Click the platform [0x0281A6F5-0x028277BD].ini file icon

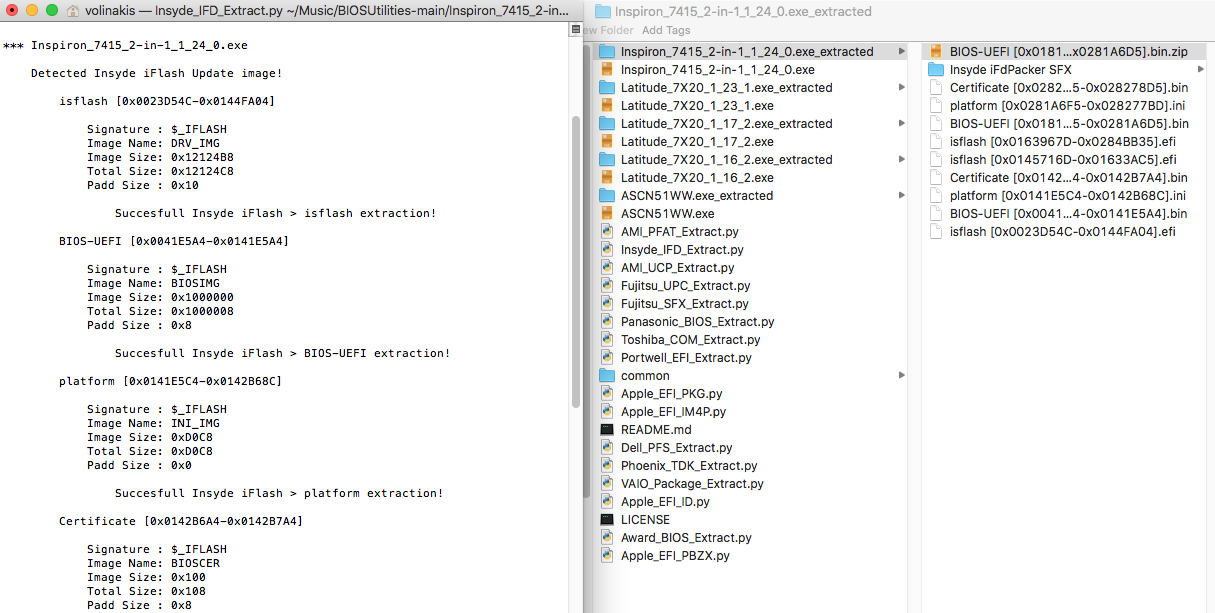pyautogui.click(x=936, y=106)
